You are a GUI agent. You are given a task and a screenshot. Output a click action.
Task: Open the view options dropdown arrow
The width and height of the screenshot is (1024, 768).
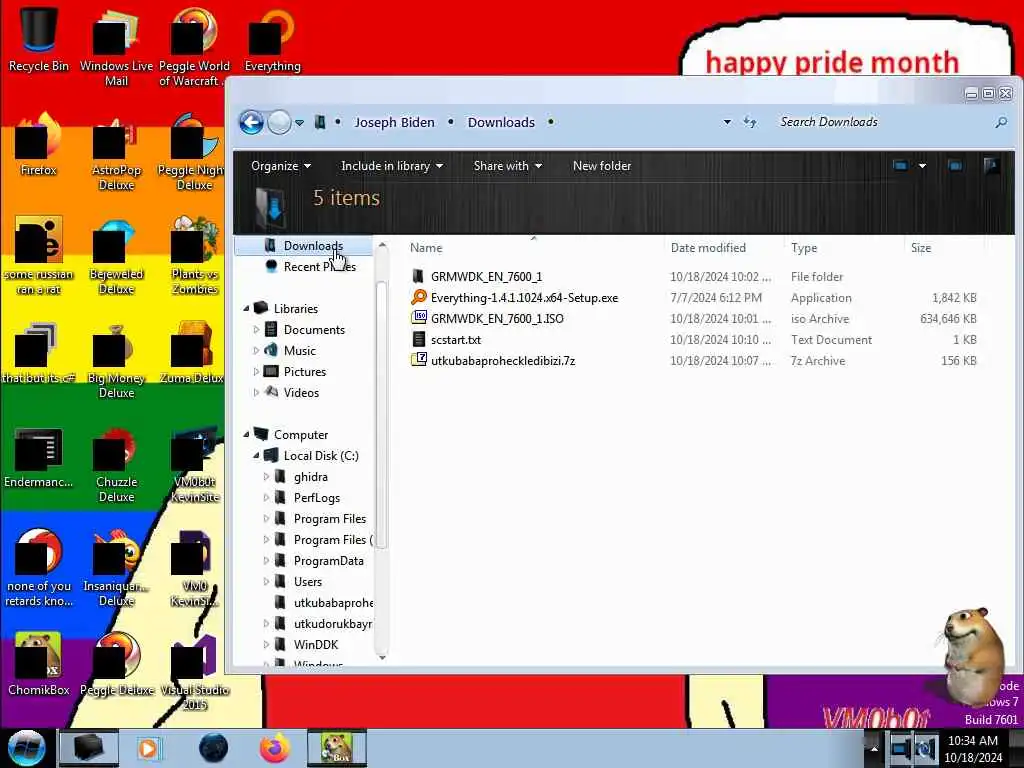[922, 166]
